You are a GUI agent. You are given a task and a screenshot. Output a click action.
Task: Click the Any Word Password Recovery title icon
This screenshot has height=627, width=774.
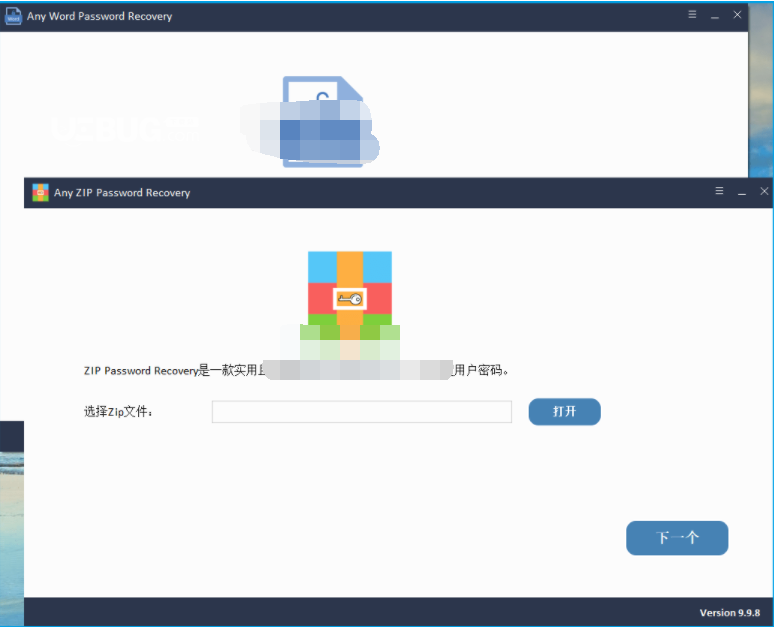click(x=13, y=16)
